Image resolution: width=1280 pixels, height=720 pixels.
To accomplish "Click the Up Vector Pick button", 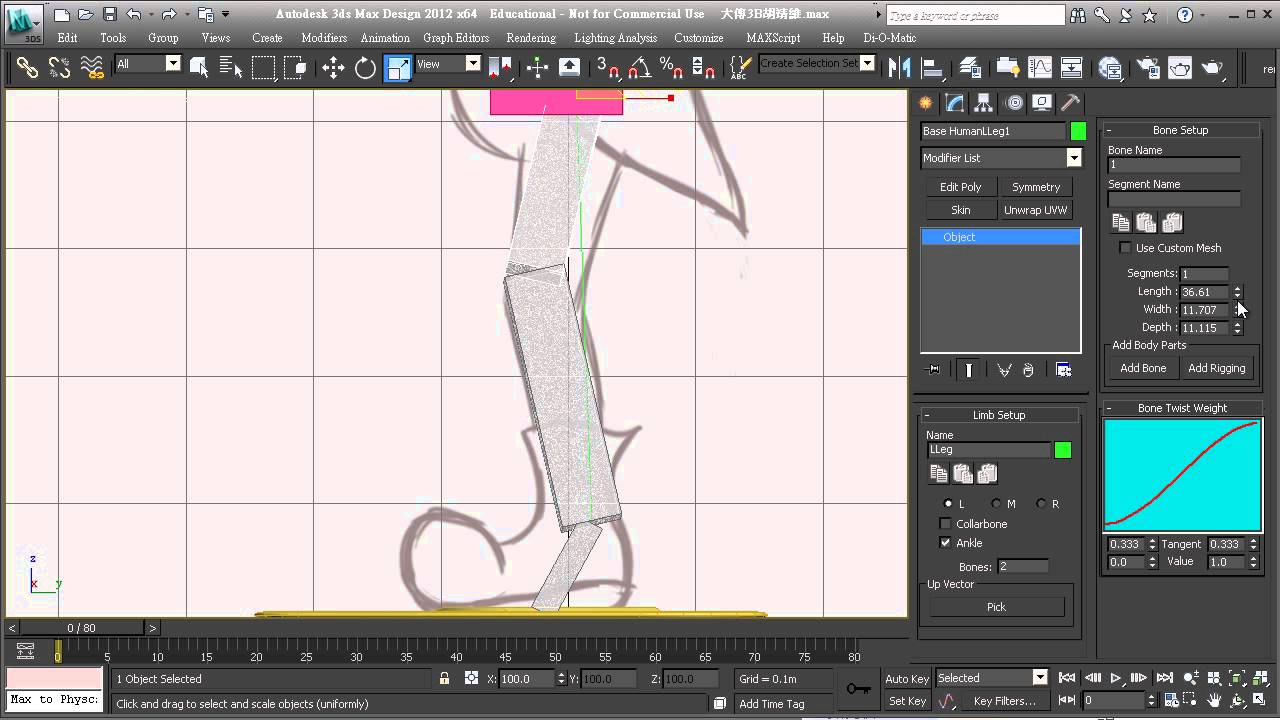I will point(996,607).
